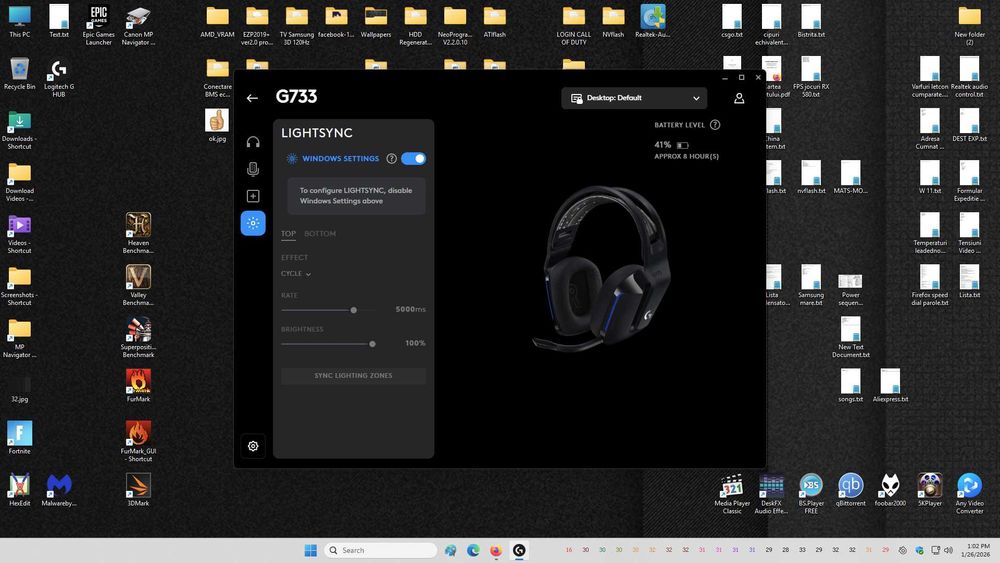Screen dimensions: 1000x563
Task: Select the Fortnite desktop icon
Action: point(20,437)
